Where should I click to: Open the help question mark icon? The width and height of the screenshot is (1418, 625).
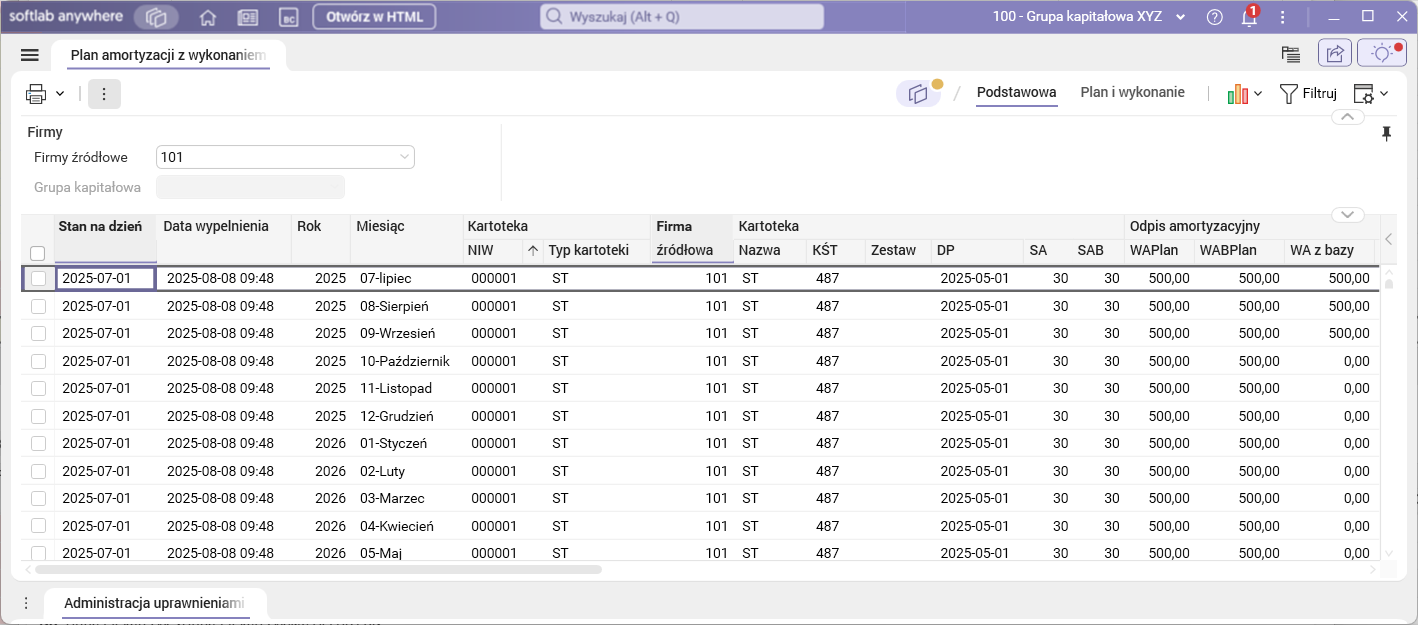pos(1215,17)
